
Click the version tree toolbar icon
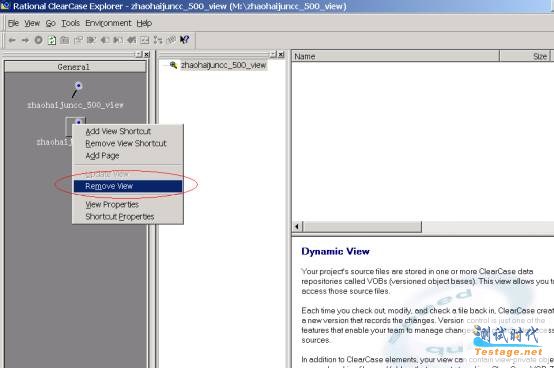pyautogui.click(x=158, y=40)
